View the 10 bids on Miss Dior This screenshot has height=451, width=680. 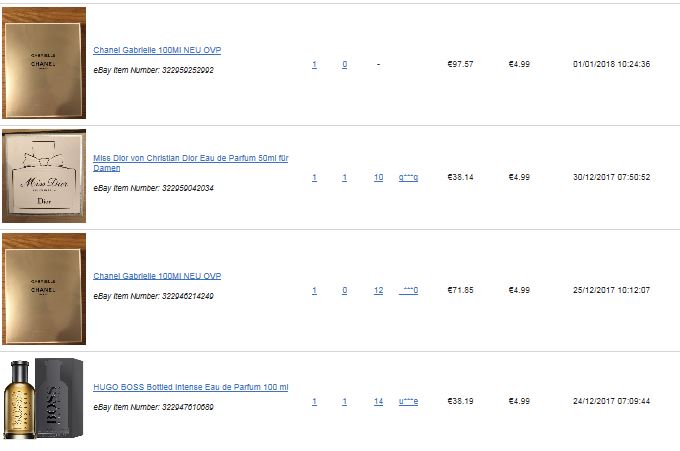(379, 177)
